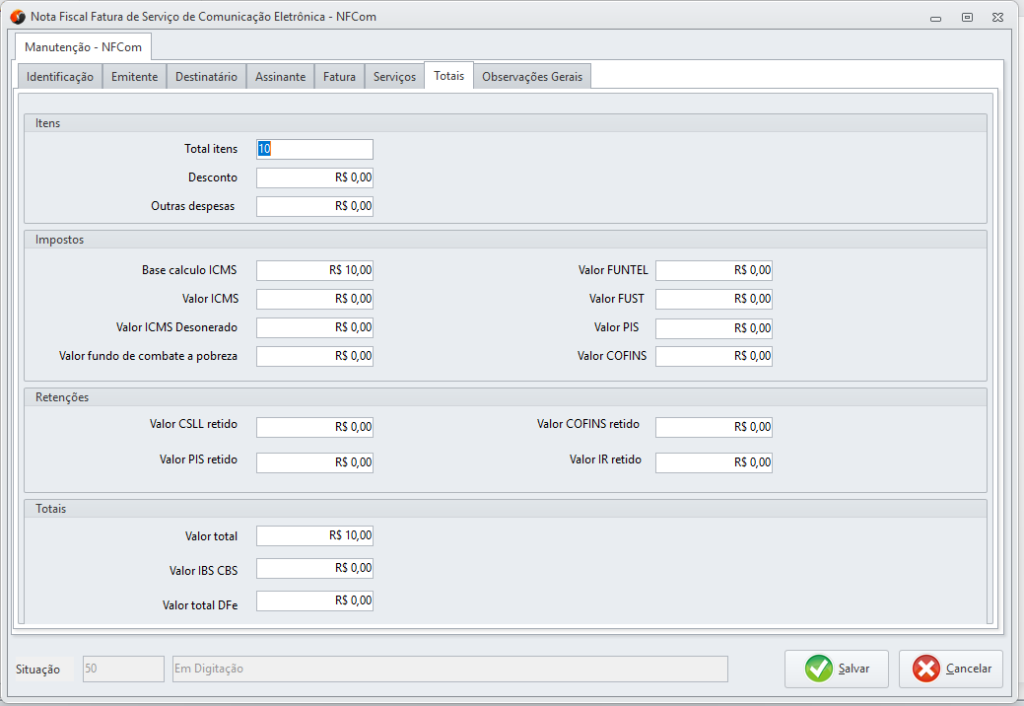Open the Fatura tab
This screenshot has height=706, width=1024.
coord(339,77)
